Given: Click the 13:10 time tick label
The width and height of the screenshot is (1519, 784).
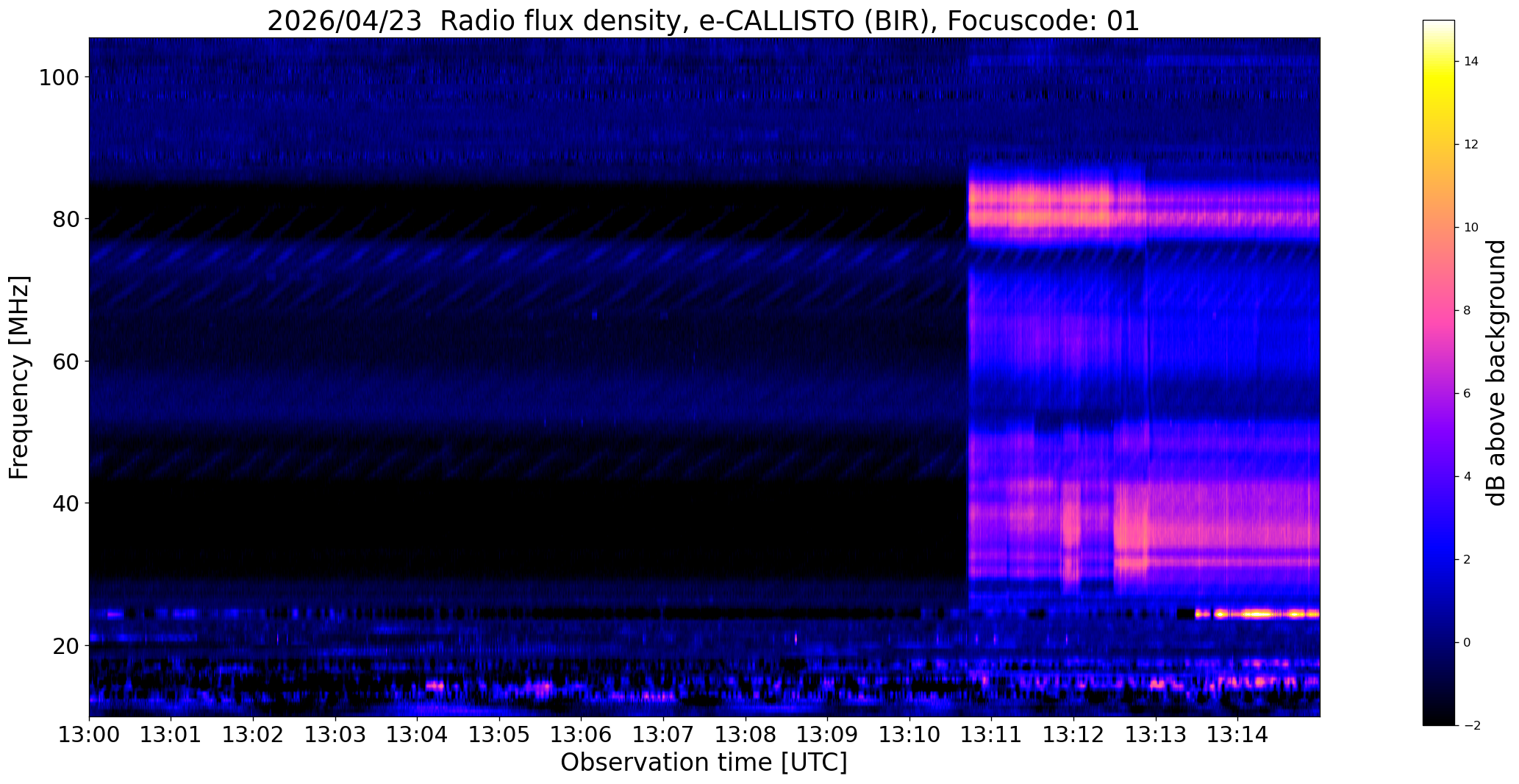Looking at the screenshot, I should tap(909, 734).
